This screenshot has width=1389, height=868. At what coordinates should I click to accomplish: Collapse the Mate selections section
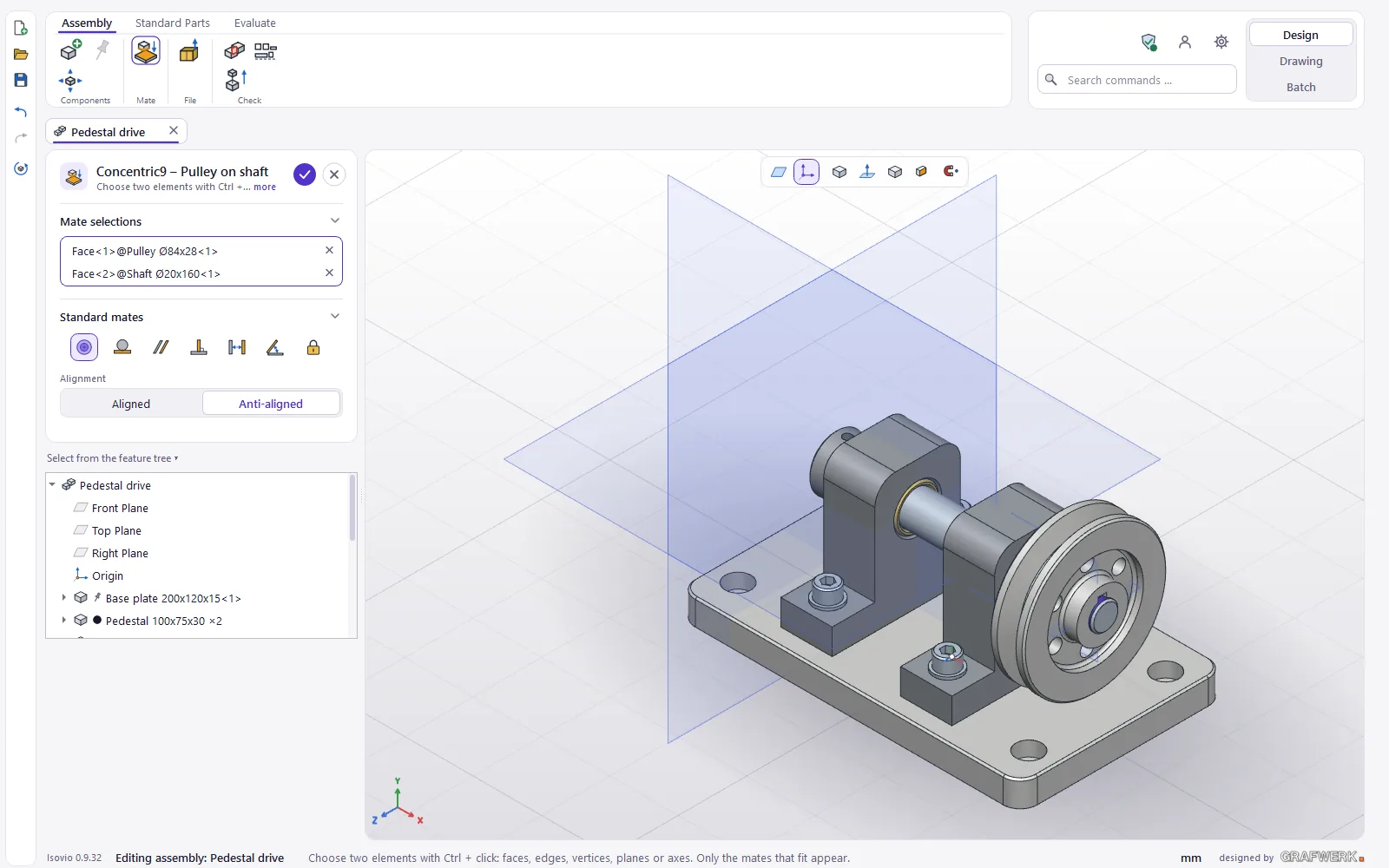coord(335,220)
